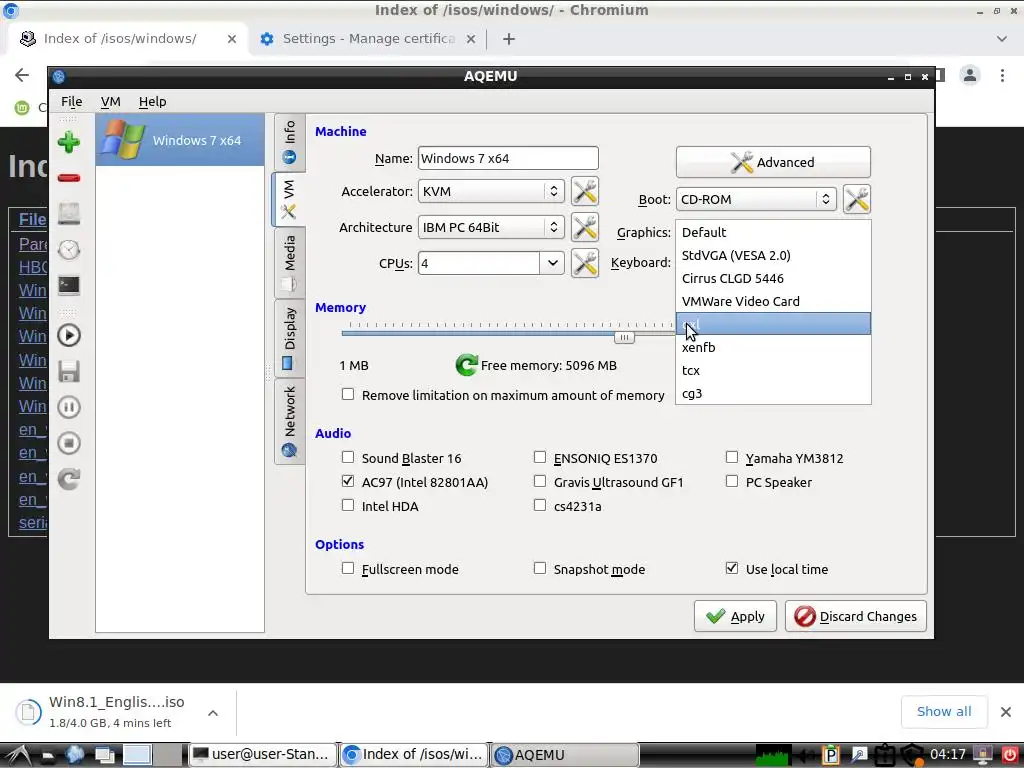1024x768 pixels.
Task: Click the VM Name input field
Action: tap(508, 158)
